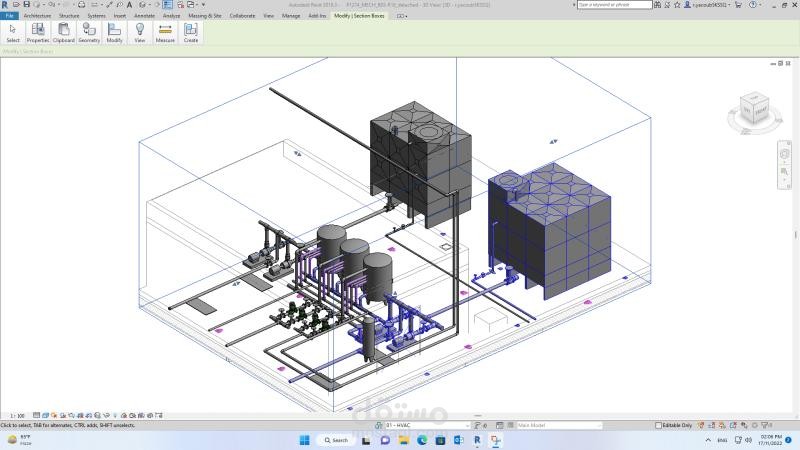Open the Modify ribbon panel
The image size is (800, 450).
click(114, 33)
